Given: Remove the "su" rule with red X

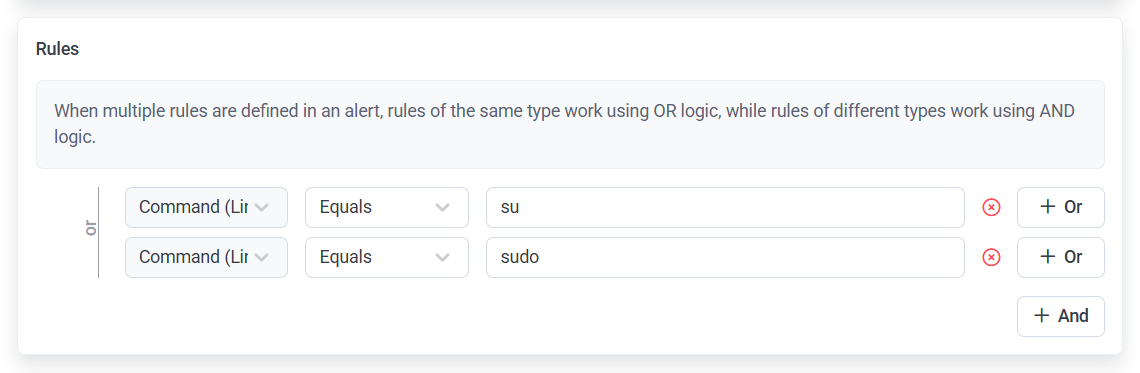Looking at the screenshot, I should [991, 207].
